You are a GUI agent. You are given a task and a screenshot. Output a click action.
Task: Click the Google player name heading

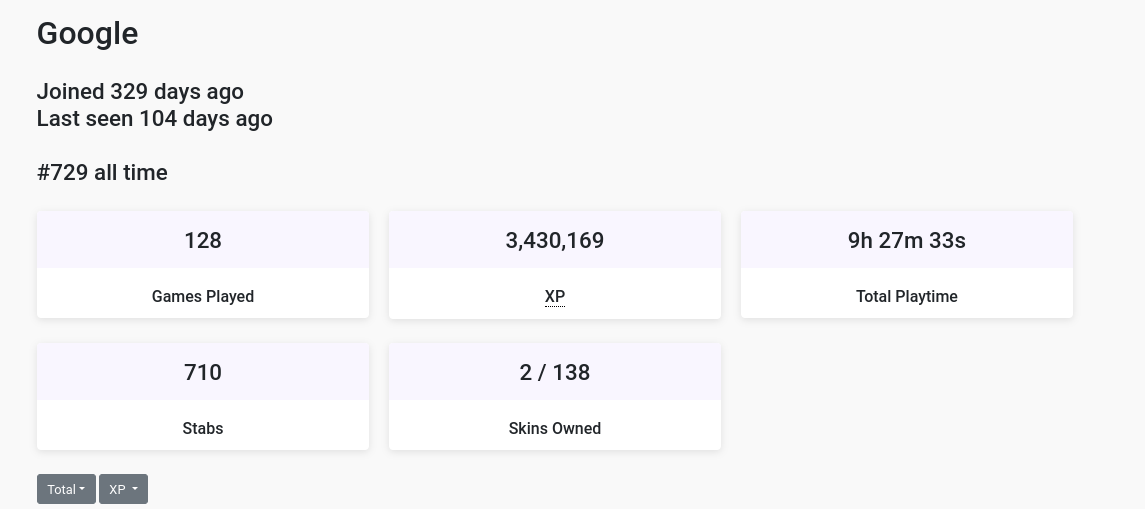click(x=88, y=33)
